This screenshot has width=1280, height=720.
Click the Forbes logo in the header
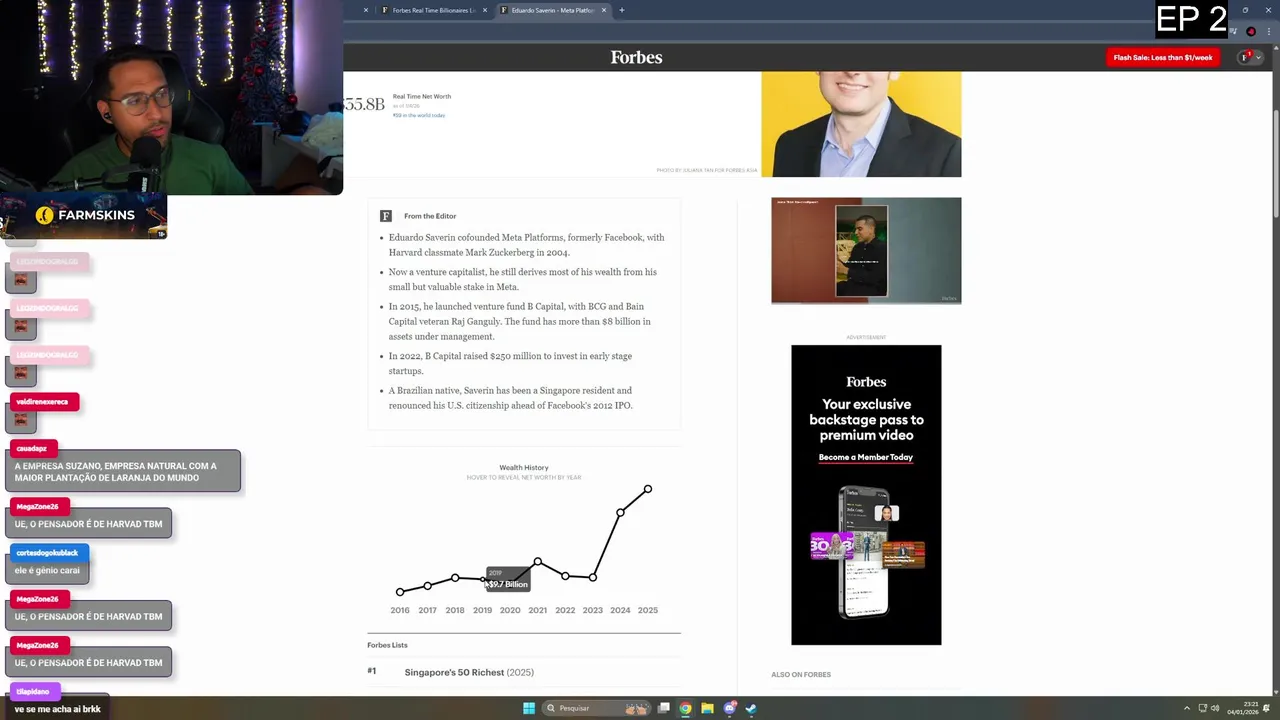637,57
